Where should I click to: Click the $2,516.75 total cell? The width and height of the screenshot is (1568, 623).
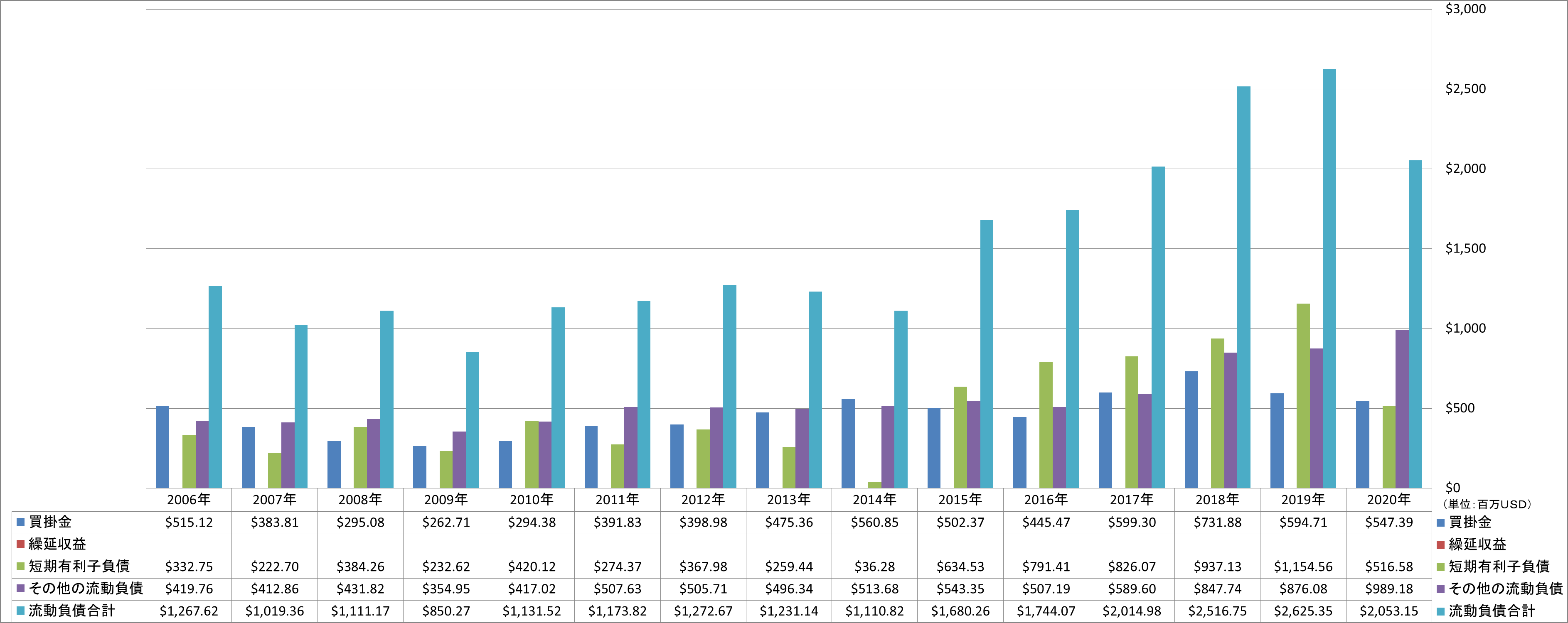[1217, 611]
